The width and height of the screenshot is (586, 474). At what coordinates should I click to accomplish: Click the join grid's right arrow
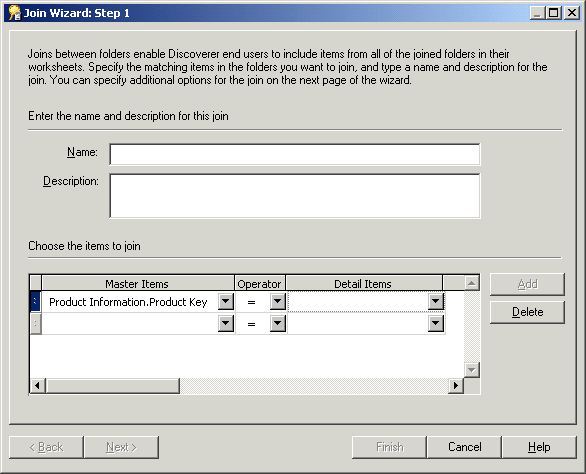456,385
